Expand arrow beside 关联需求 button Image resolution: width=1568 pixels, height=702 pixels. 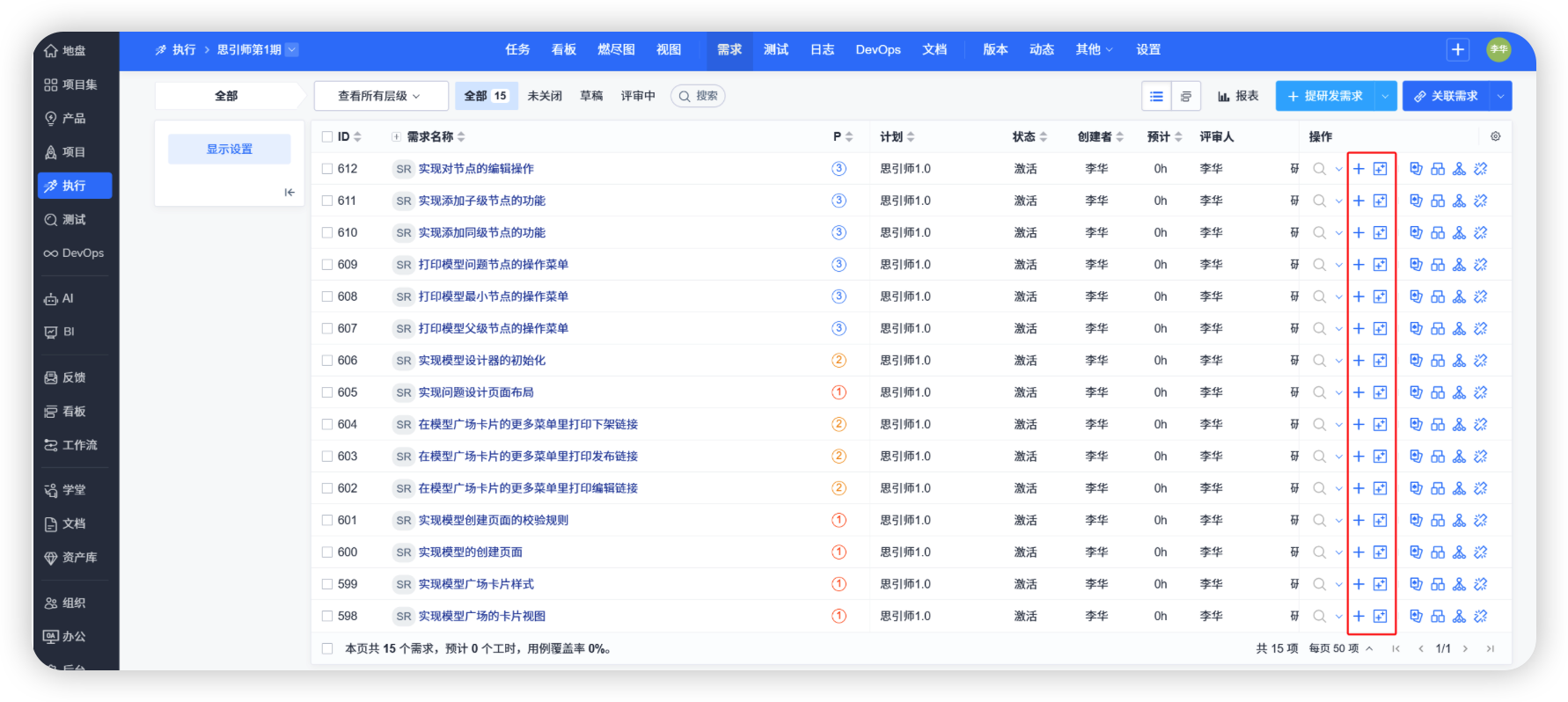(1500, 96)
